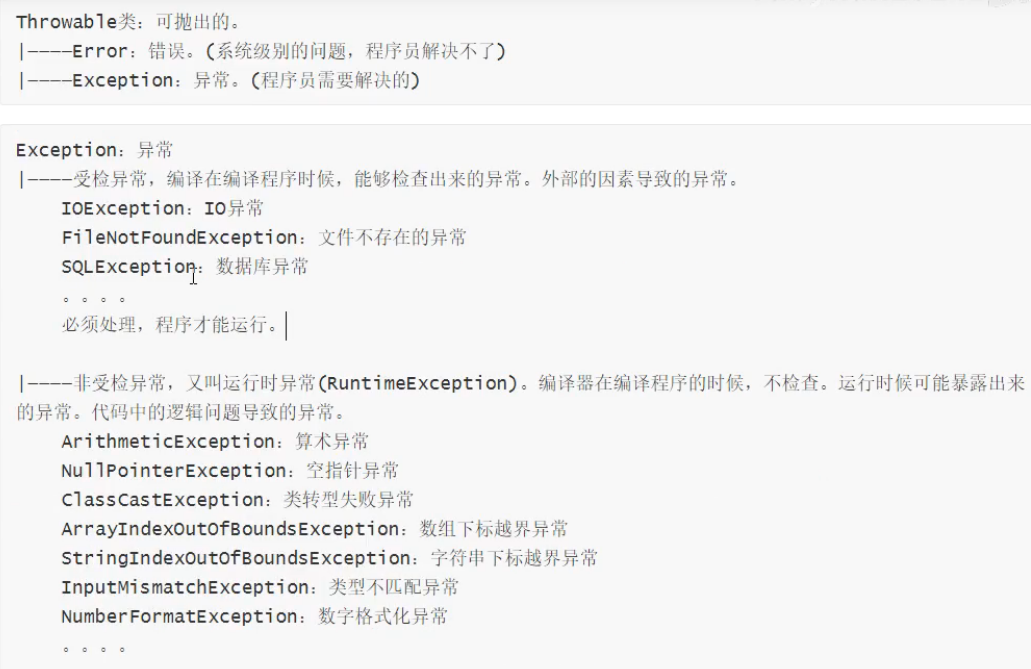Click the ArithmeticException line
The height and width of the screenshot is (669, 1031).
coord(214,441)
